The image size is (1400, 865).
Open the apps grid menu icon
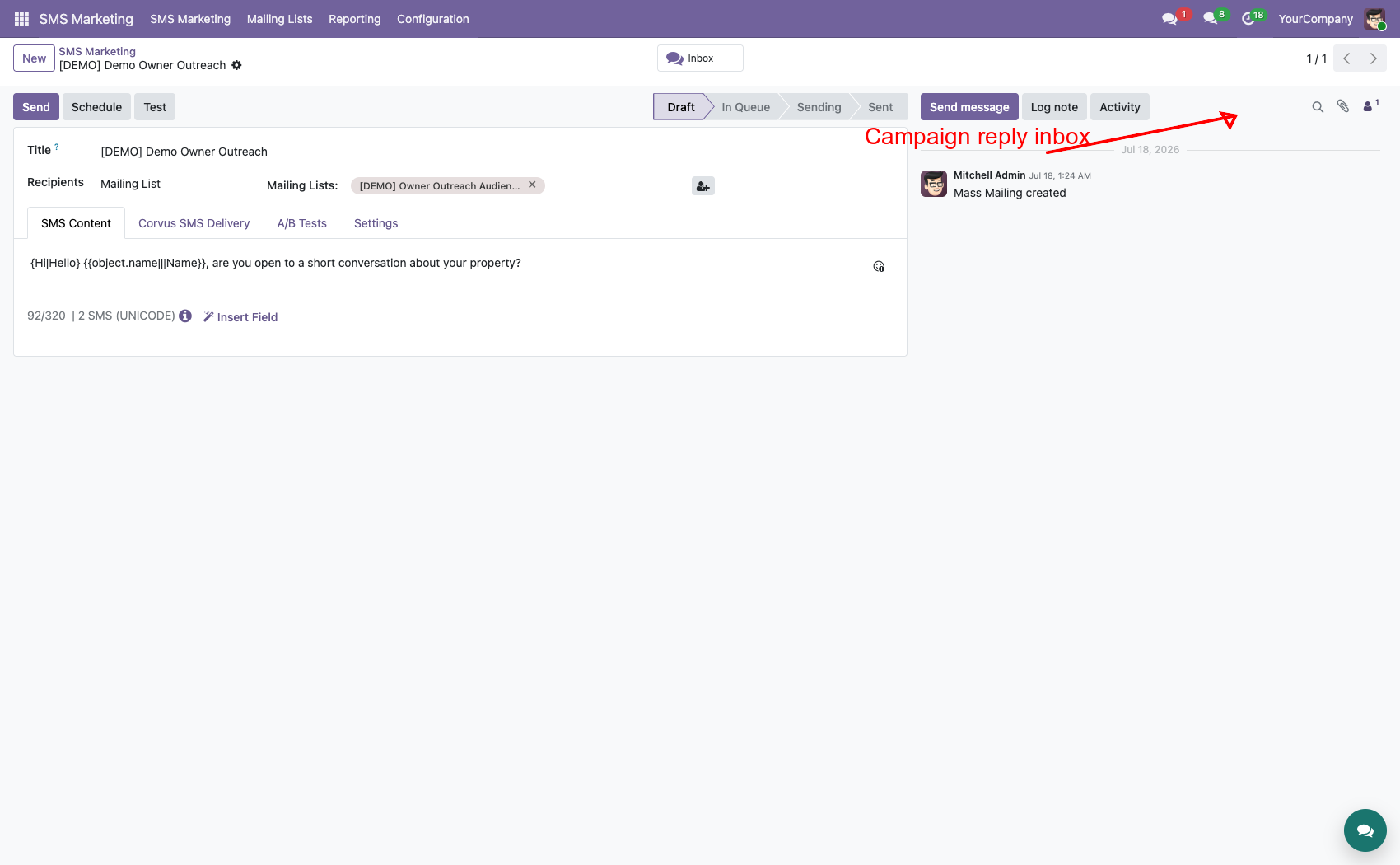pos(21,18)
